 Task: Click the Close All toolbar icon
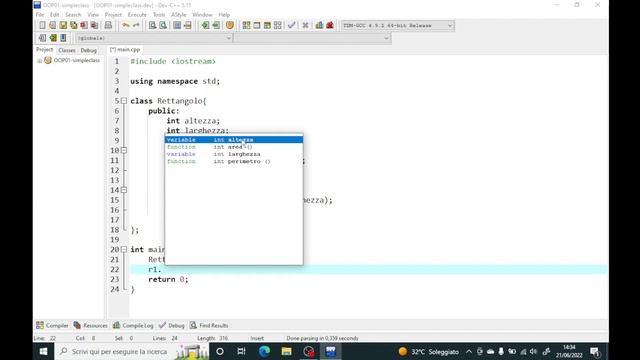[x=94, y=25]
